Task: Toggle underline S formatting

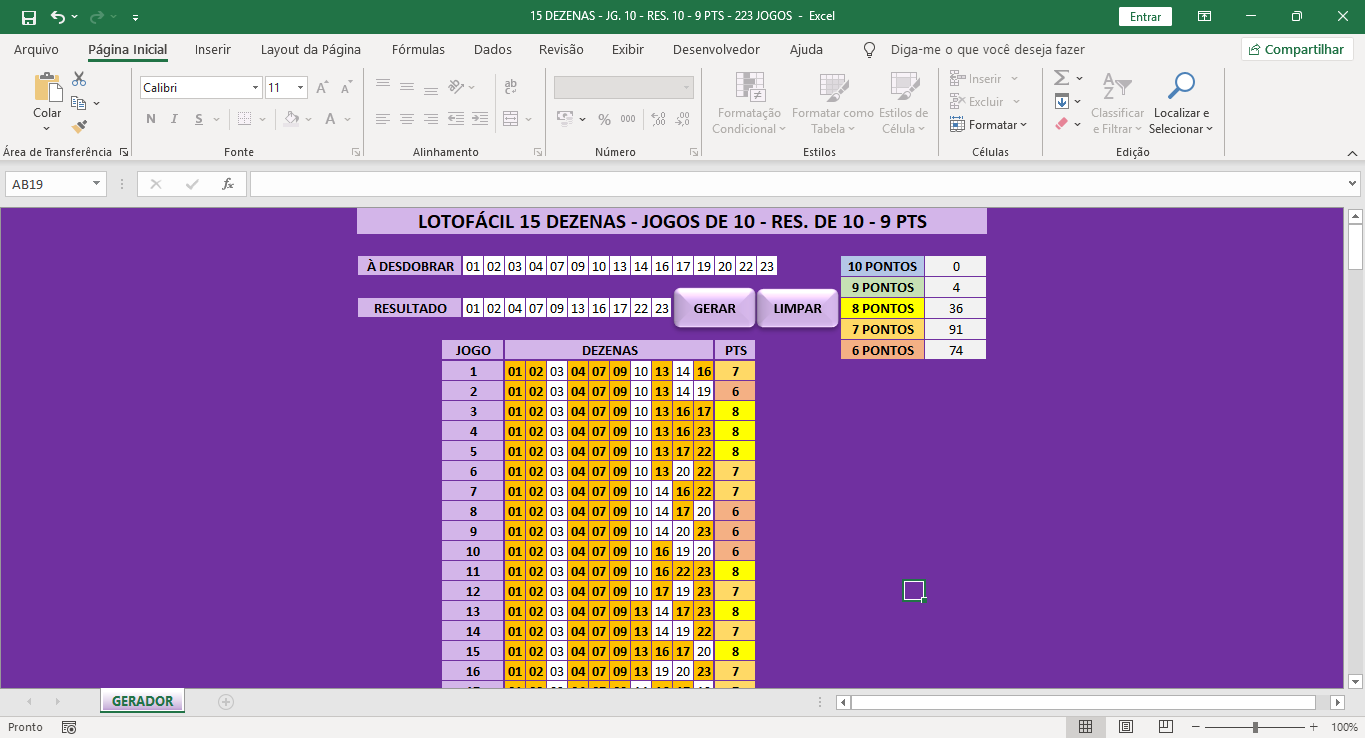Action: coord(199,119)
